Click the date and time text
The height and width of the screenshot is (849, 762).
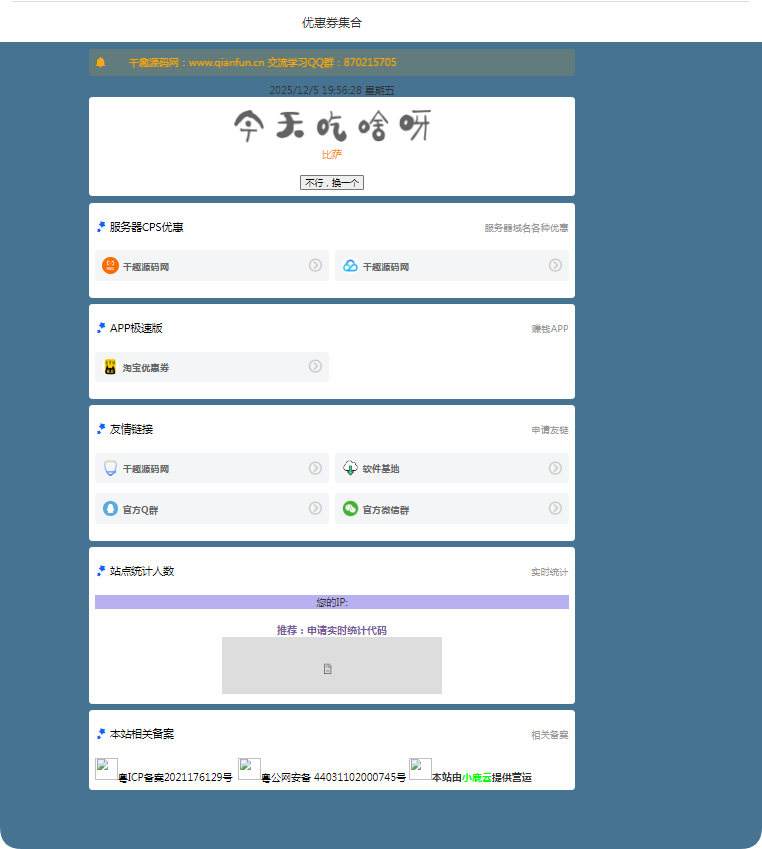[332, 90]
